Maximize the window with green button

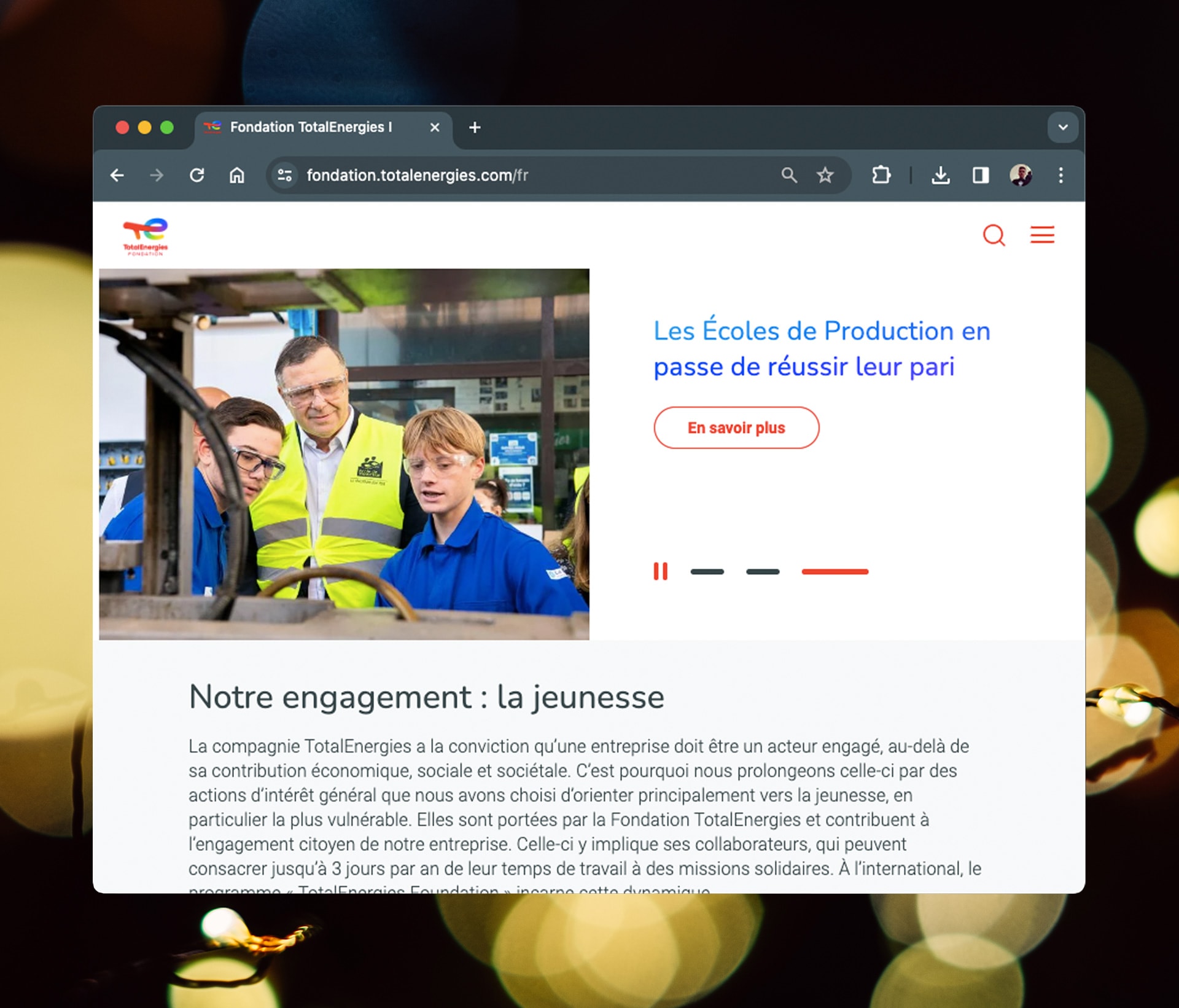(167, 127)
